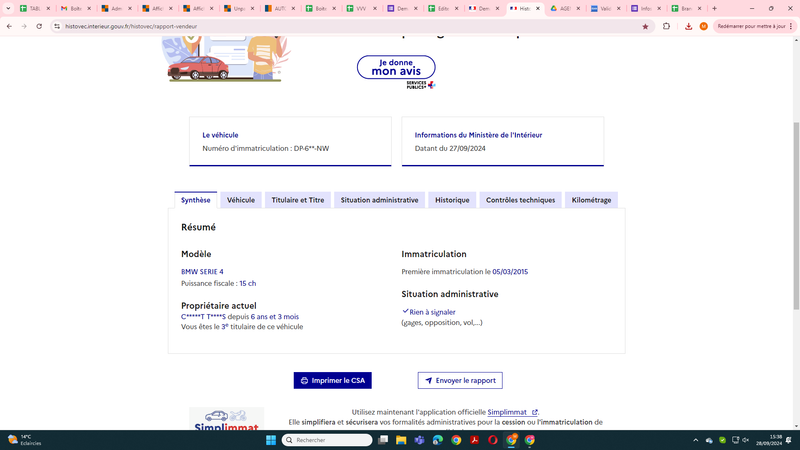Click the weather widget on taskbar
The width and height of the screenshot is (800, 450).
pos(24,440)
